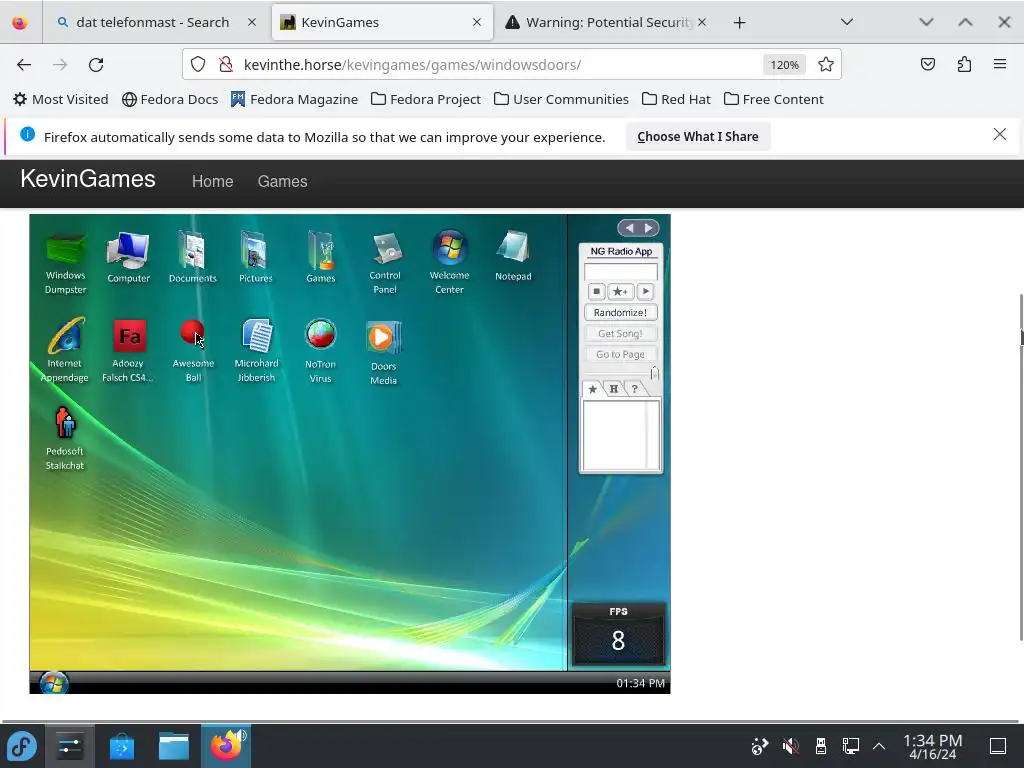Switch to the H history tab
Screen dimensions: 1024x768
pos(614,389)
